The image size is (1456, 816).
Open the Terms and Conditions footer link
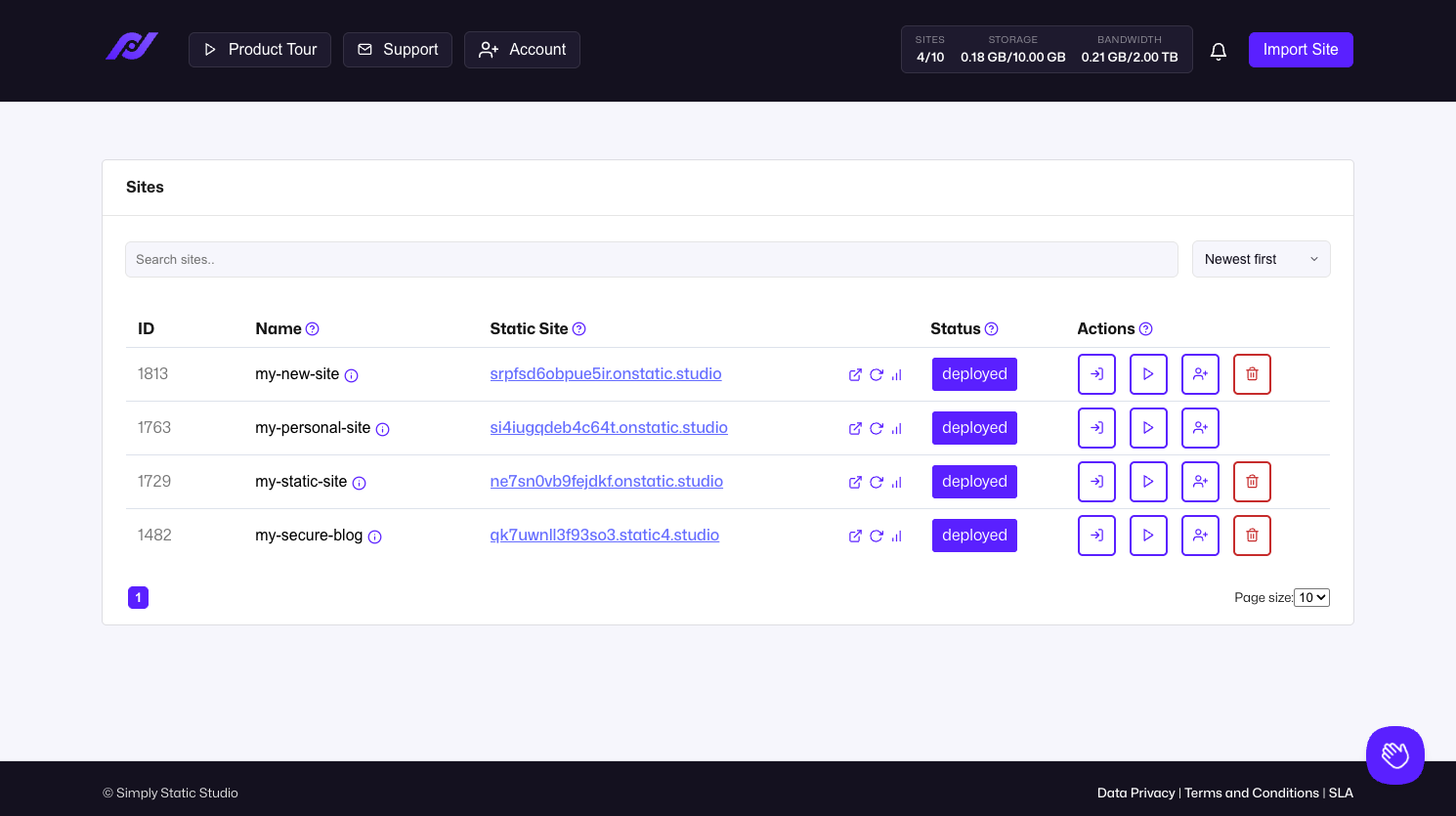pyautogui.click(x=1251, y=794)
